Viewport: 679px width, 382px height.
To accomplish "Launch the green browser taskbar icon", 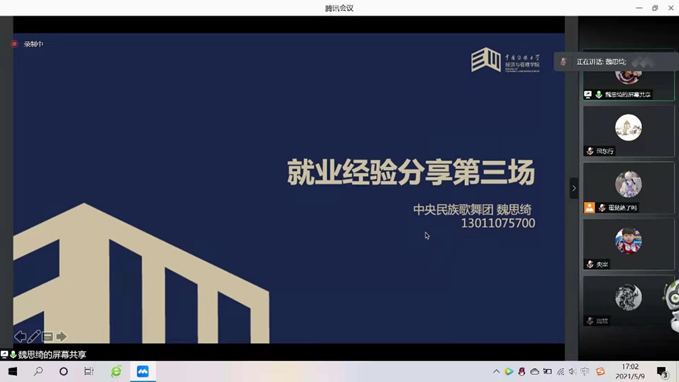I will 116,372.
